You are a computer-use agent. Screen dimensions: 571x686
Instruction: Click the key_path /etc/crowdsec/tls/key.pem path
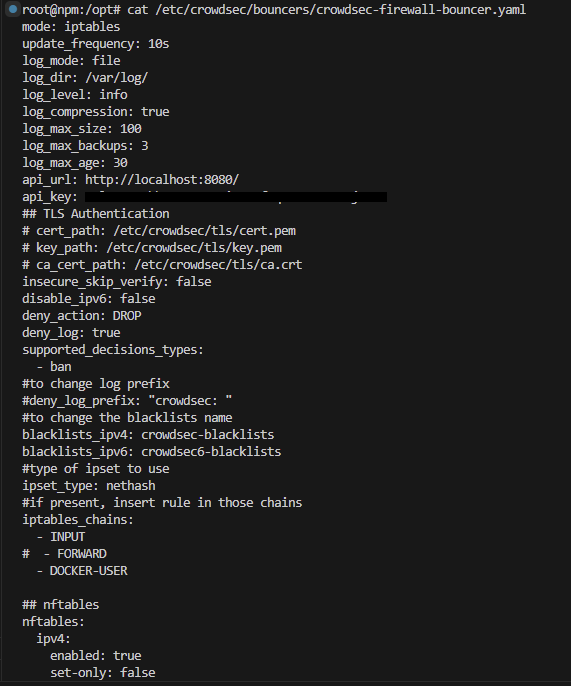(194, 248)
